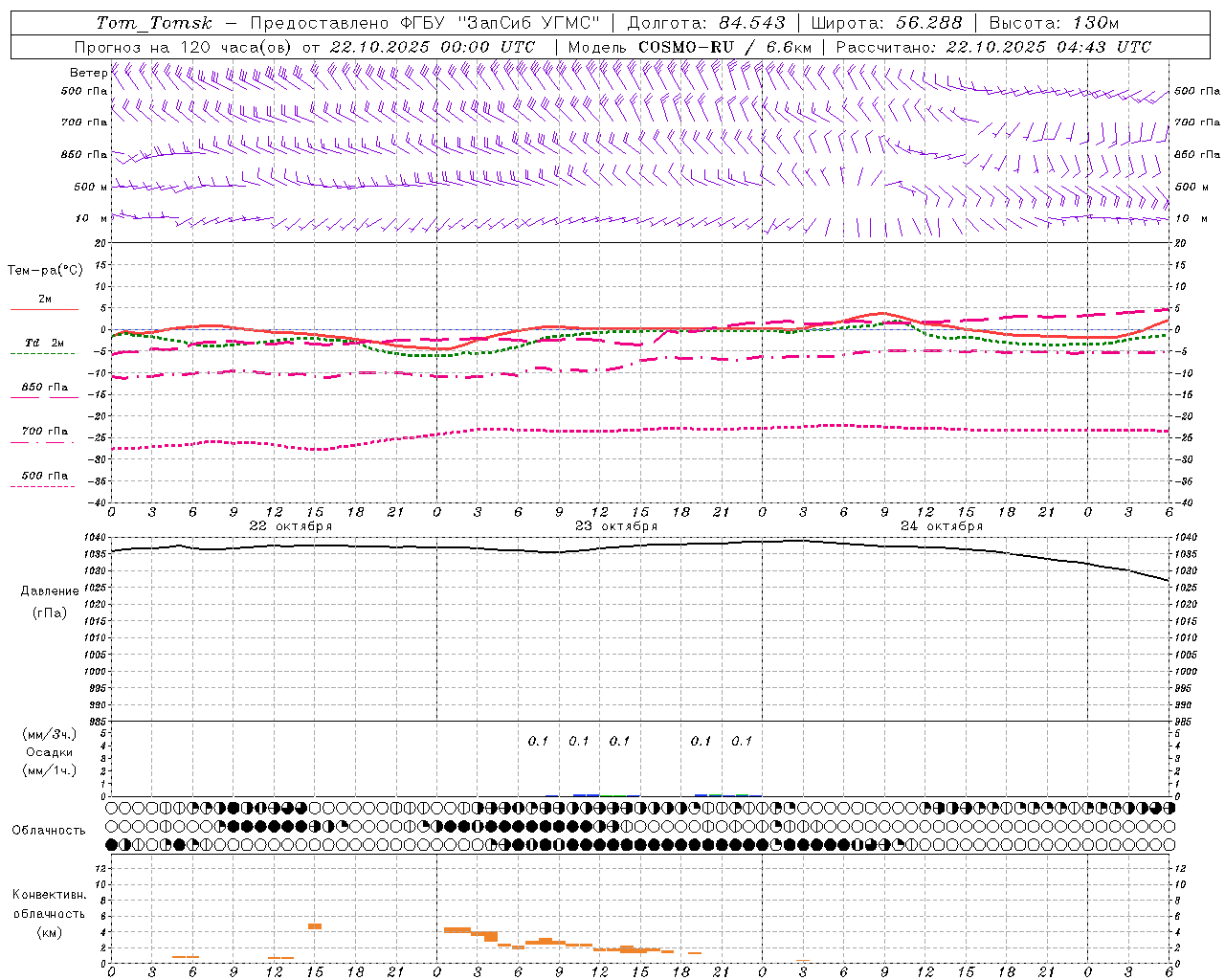1225x980 pixels.
Task: Click calculation time Рассчитано: 22.10.2025 04:43 UTC
Action: click(x=993, y=47)
